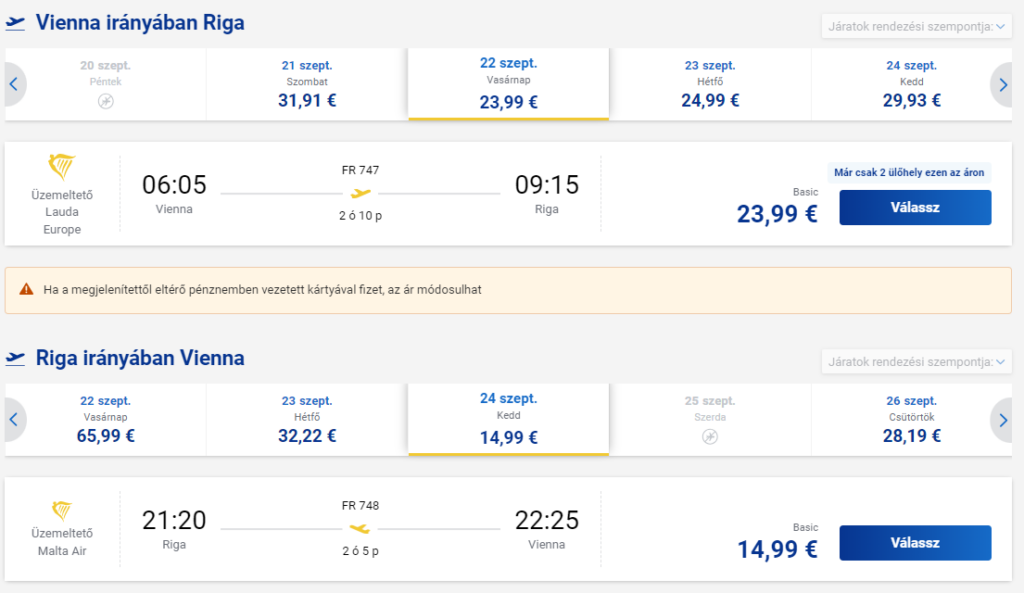Choose the 14,99 € flight with Válassz
This screenshot has height=593, width=1024.
pyautogui.click(x=915, y=543)
